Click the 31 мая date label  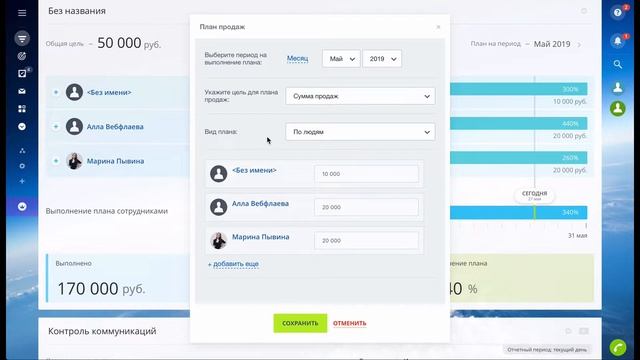[x=578, y=236]
